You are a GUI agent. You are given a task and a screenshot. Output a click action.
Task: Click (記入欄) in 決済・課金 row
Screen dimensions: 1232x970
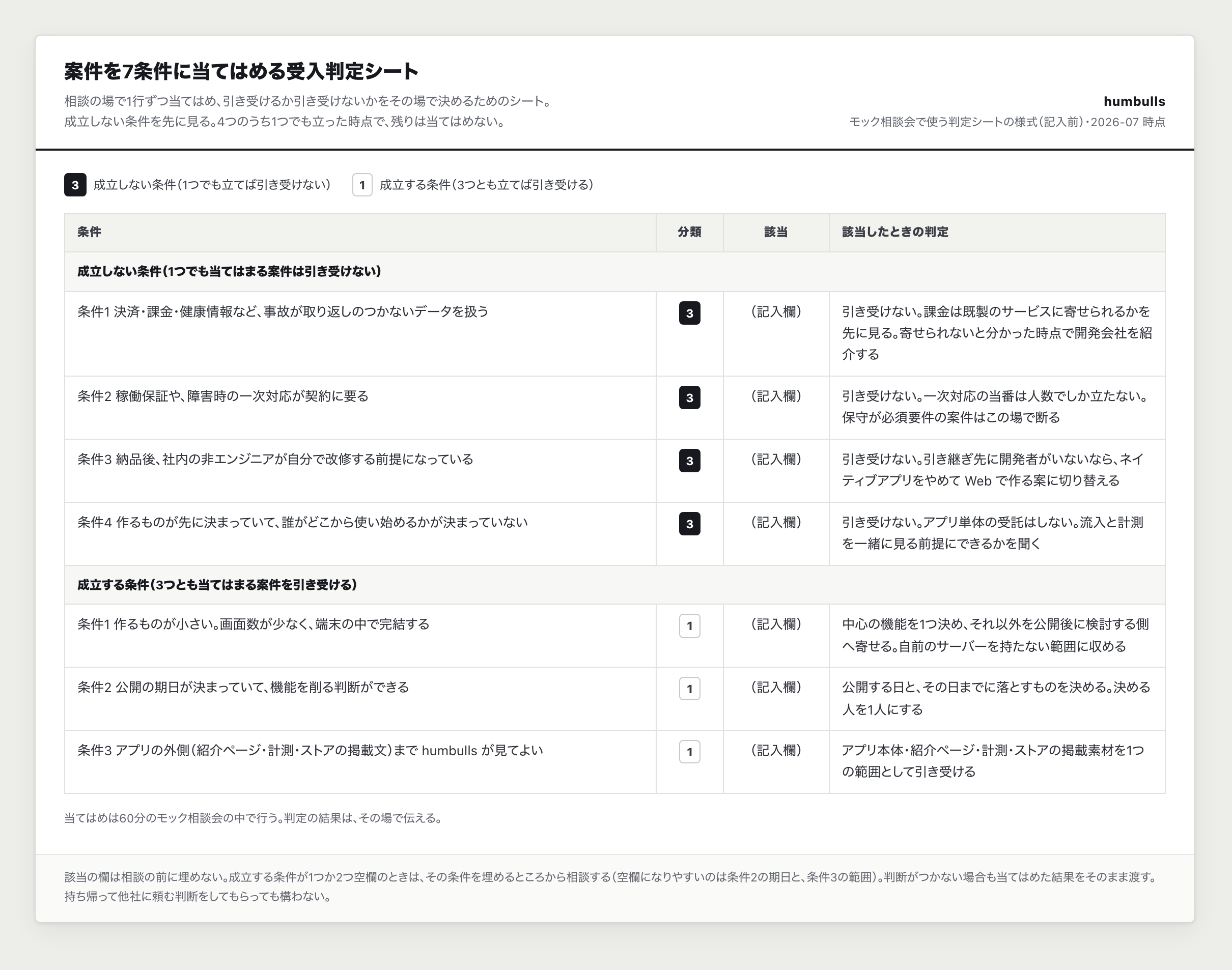[x=776, y=311]
